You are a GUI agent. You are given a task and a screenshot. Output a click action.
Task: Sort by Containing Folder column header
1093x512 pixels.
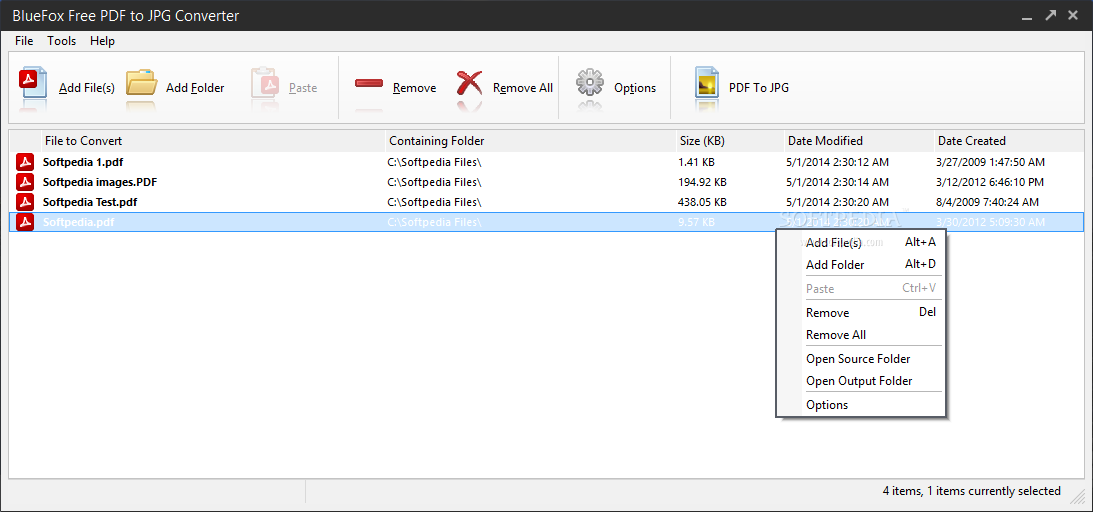pyautogui.click(x=530, y=141)
